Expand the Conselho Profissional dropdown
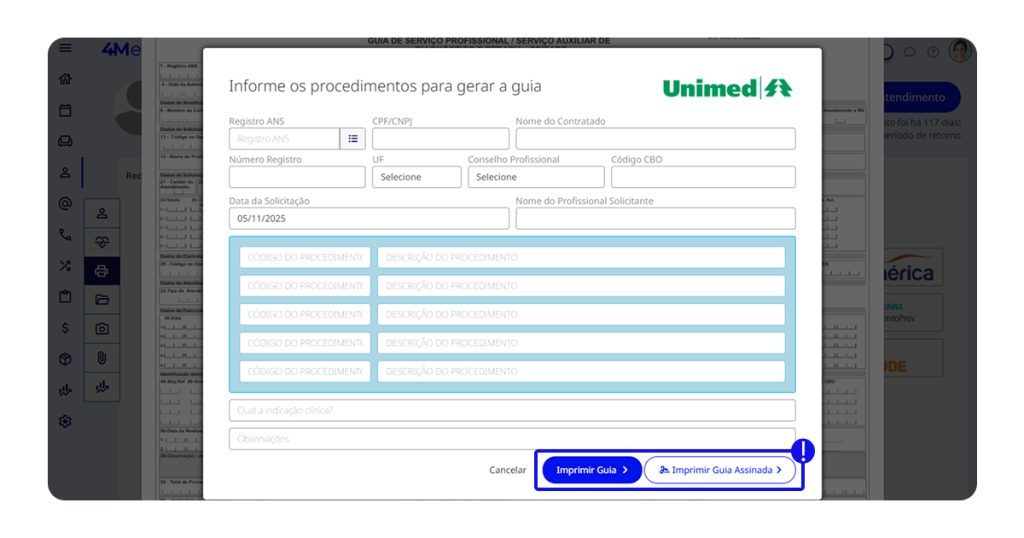1024x538 pixels. coord(535,177)
